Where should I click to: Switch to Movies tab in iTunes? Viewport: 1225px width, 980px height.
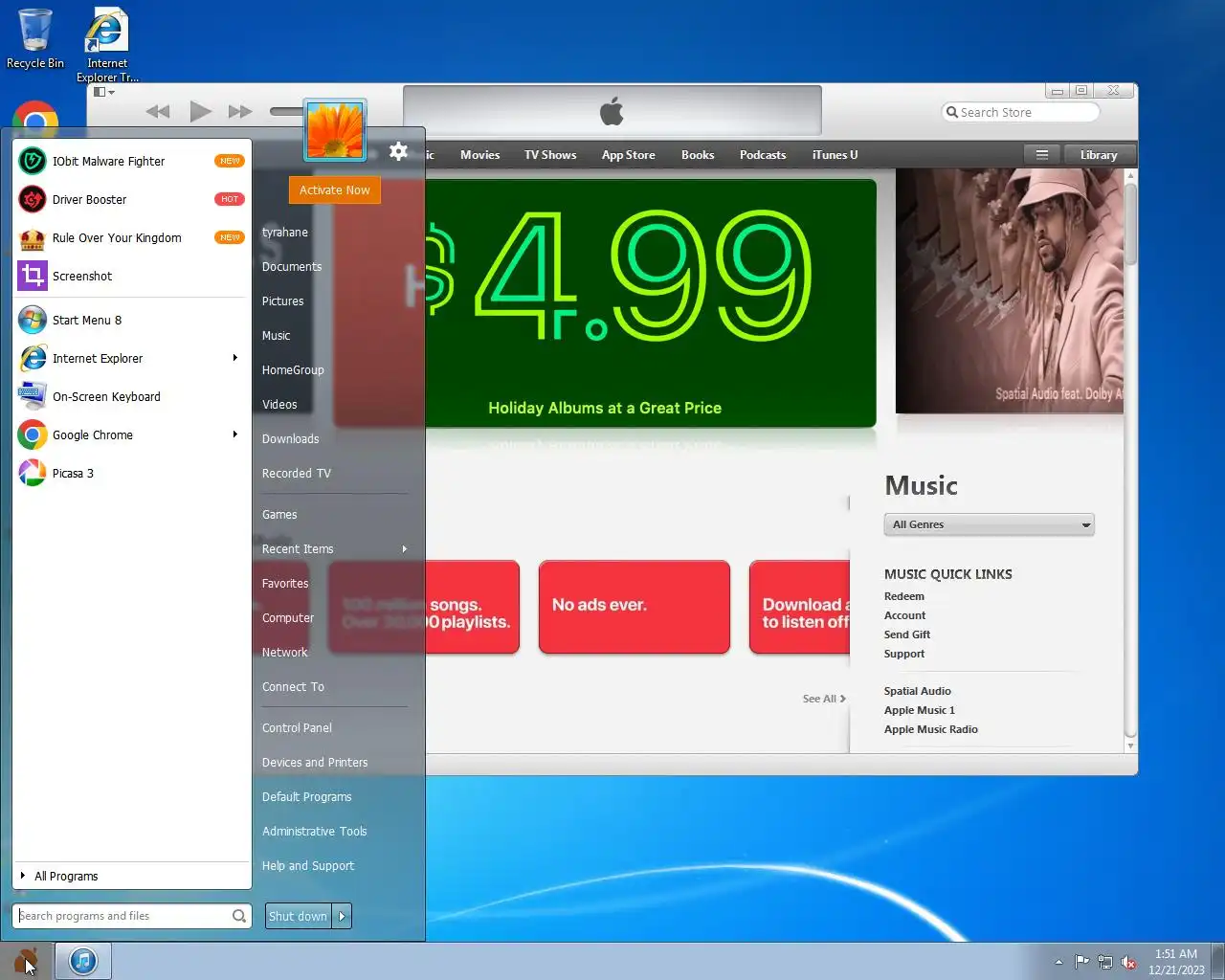coord(479,155)
